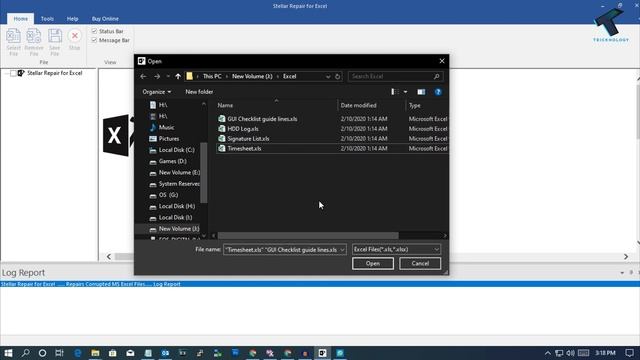Collapse the Log Report panel dropdown arrow
Image resolution: width=640 pixels, height=360 pixels.
point(622,273)
